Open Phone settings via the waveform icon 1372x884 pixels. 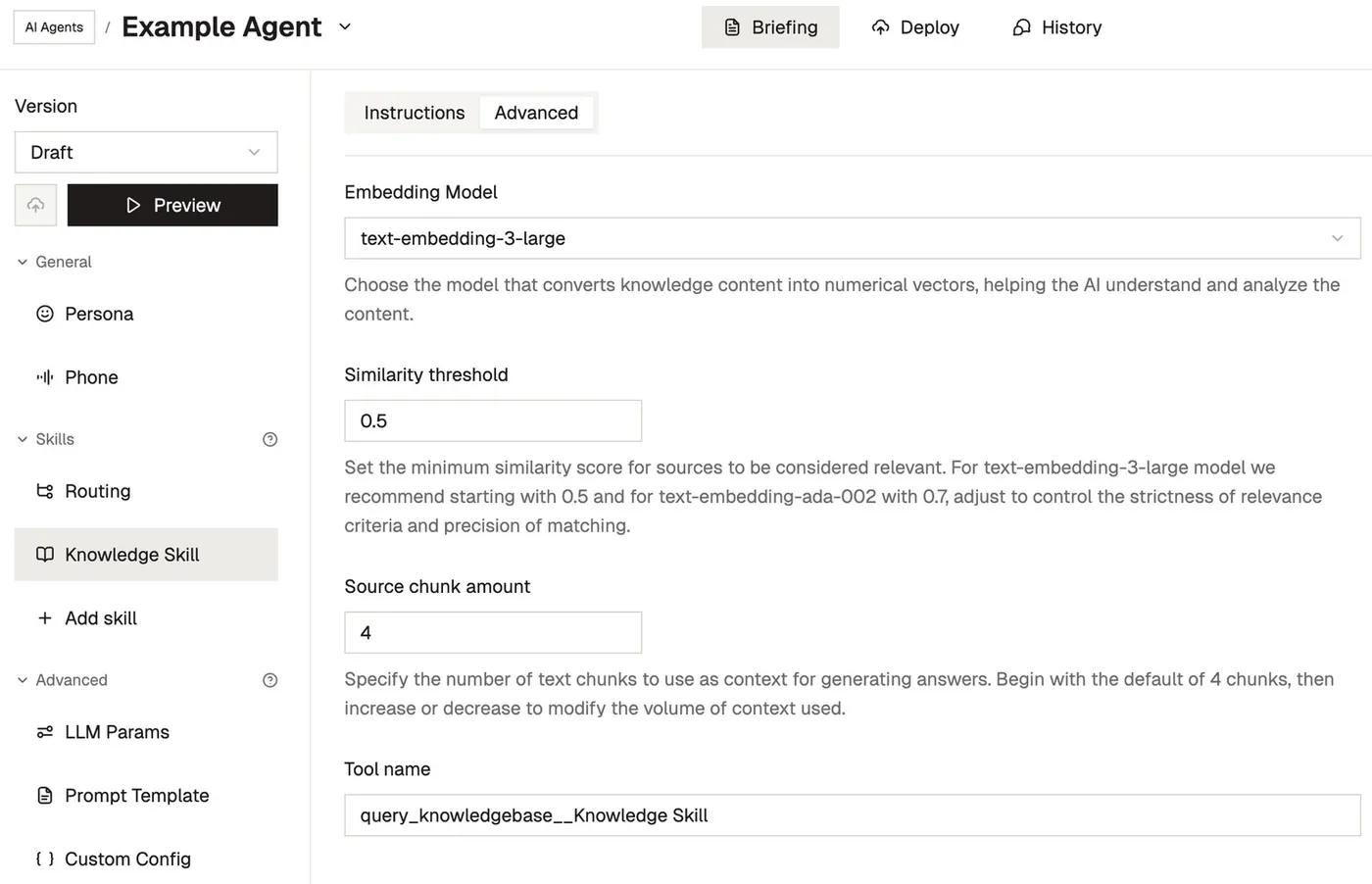(43, 377)
